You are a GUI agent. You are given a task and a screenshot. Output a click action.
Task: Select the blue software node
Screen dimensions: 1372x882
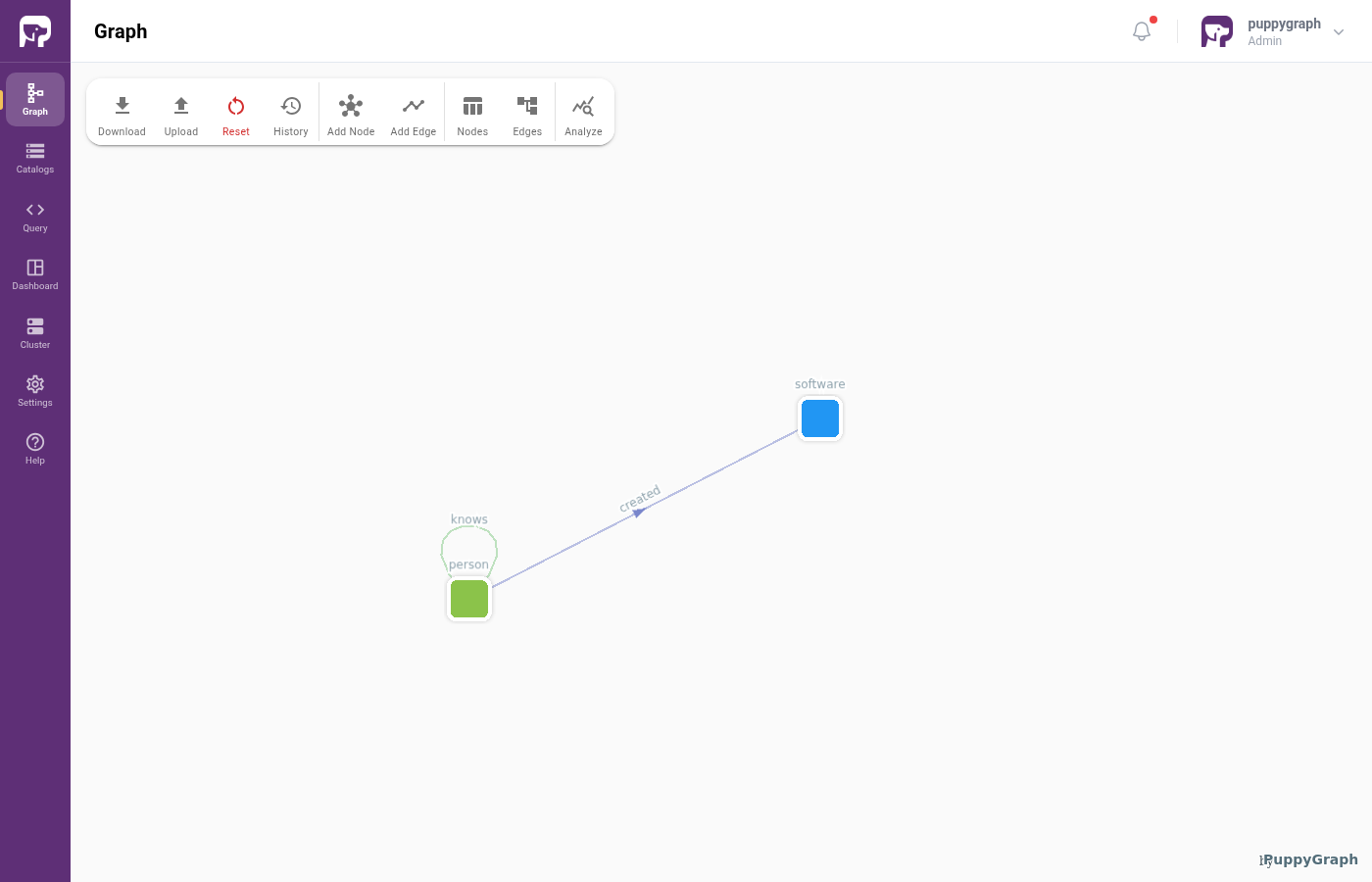point(820,418)
